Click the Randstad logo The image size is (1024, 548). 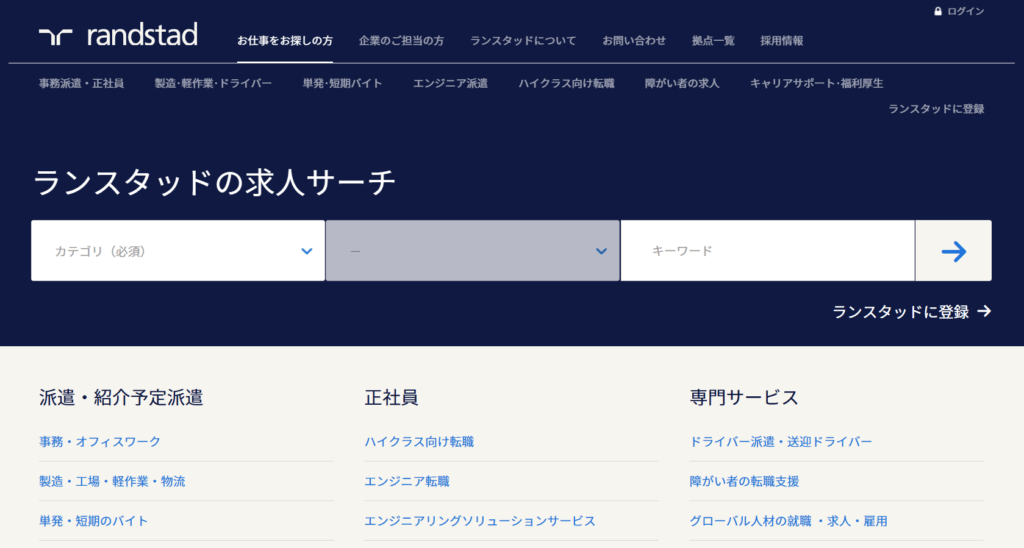(118, 36)
